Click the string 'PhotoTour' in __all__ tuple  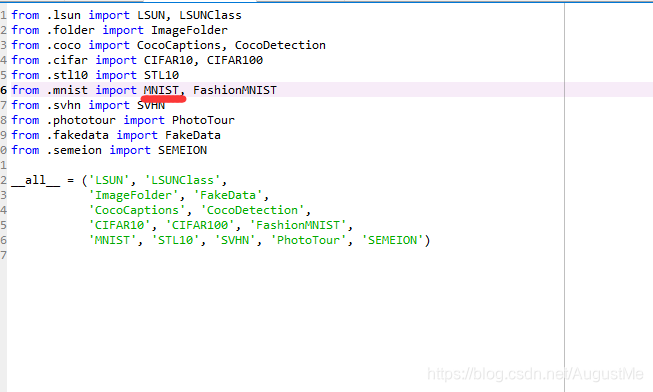308,240
